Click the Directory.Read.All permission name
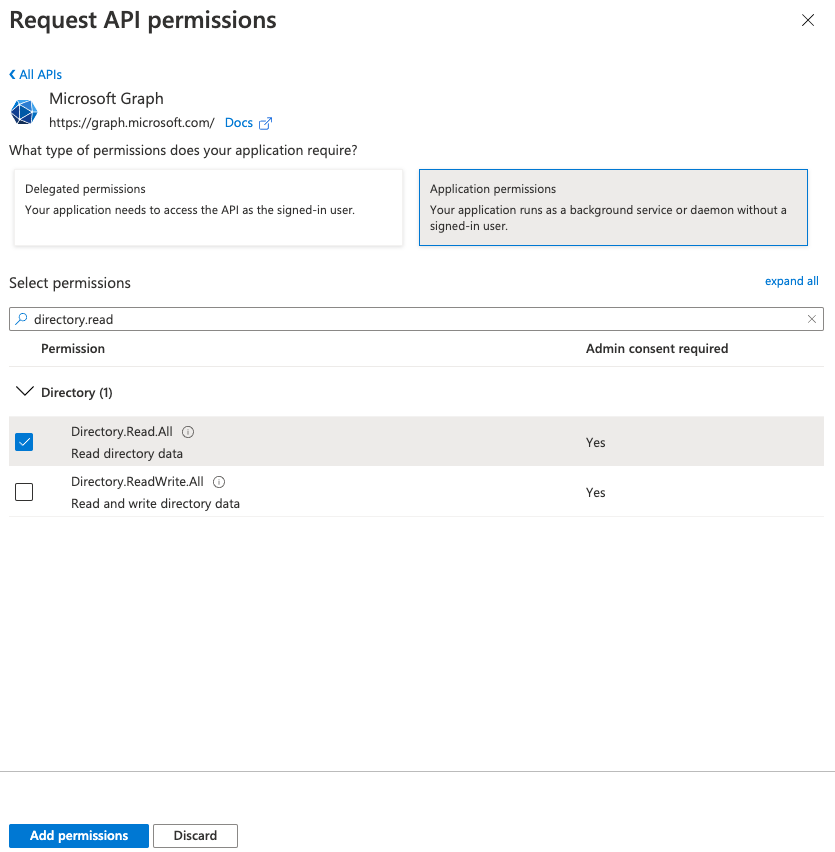The image size is (835, 852). [x=122, y=431]
